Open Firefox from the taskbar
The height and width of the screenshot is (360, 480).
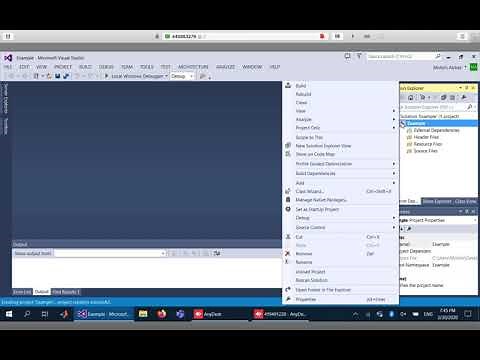point(162,314)
